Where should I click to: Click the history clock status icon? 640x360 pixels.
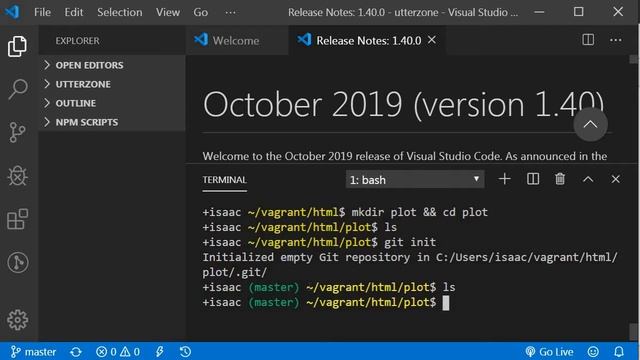click(x=185, y=351)
